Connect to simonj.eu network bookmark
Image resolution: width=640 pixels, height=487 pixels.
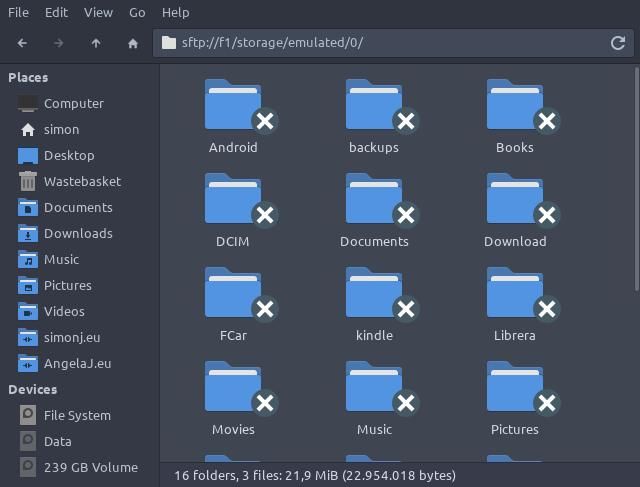tap(80, 338)
